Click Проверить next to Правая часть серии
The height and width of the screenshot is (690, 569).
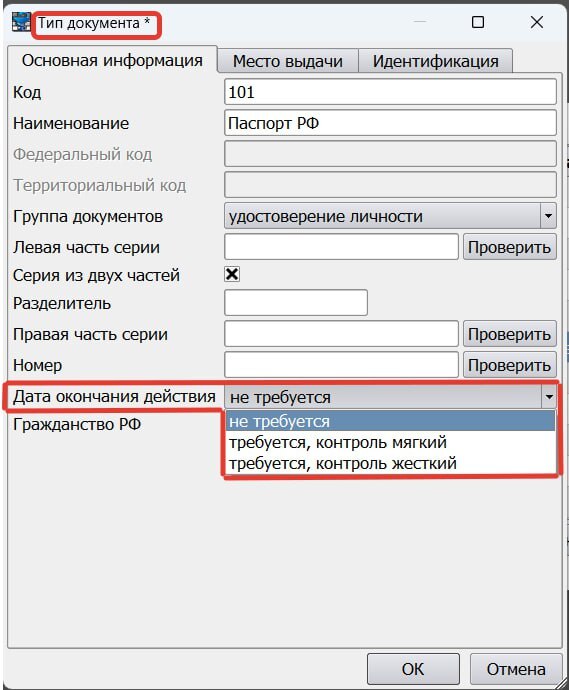coord(509,334)
